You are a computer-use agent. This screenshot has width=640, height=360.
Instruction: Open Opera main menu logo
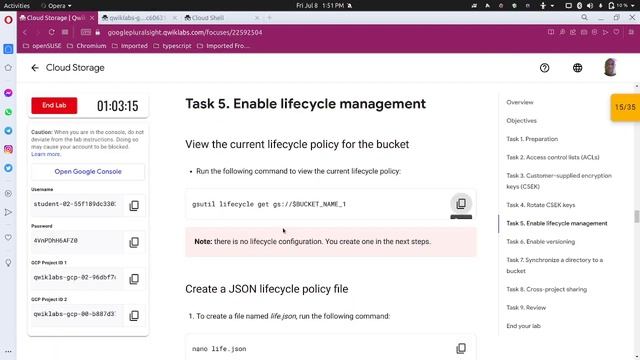click(8, 20)
